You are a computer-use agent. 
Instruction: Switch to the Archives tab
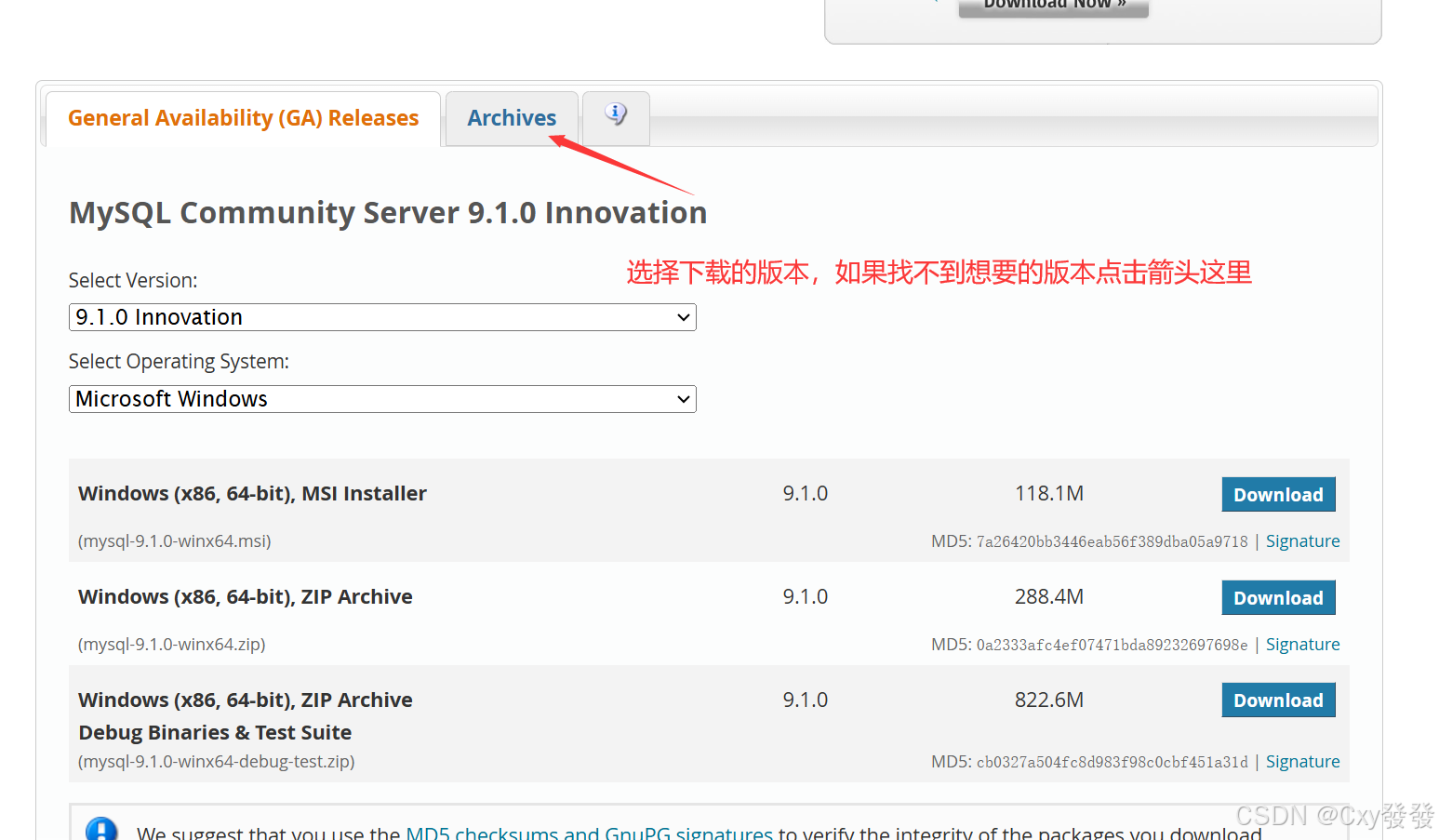click(512, 118)
